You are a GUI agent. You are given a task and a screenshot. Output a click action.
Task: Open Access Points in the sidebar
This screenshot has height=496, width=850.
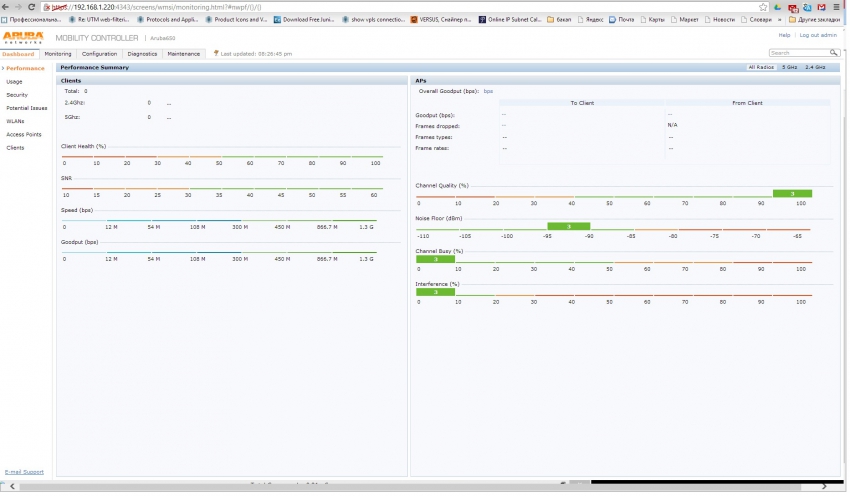[24, 135]
